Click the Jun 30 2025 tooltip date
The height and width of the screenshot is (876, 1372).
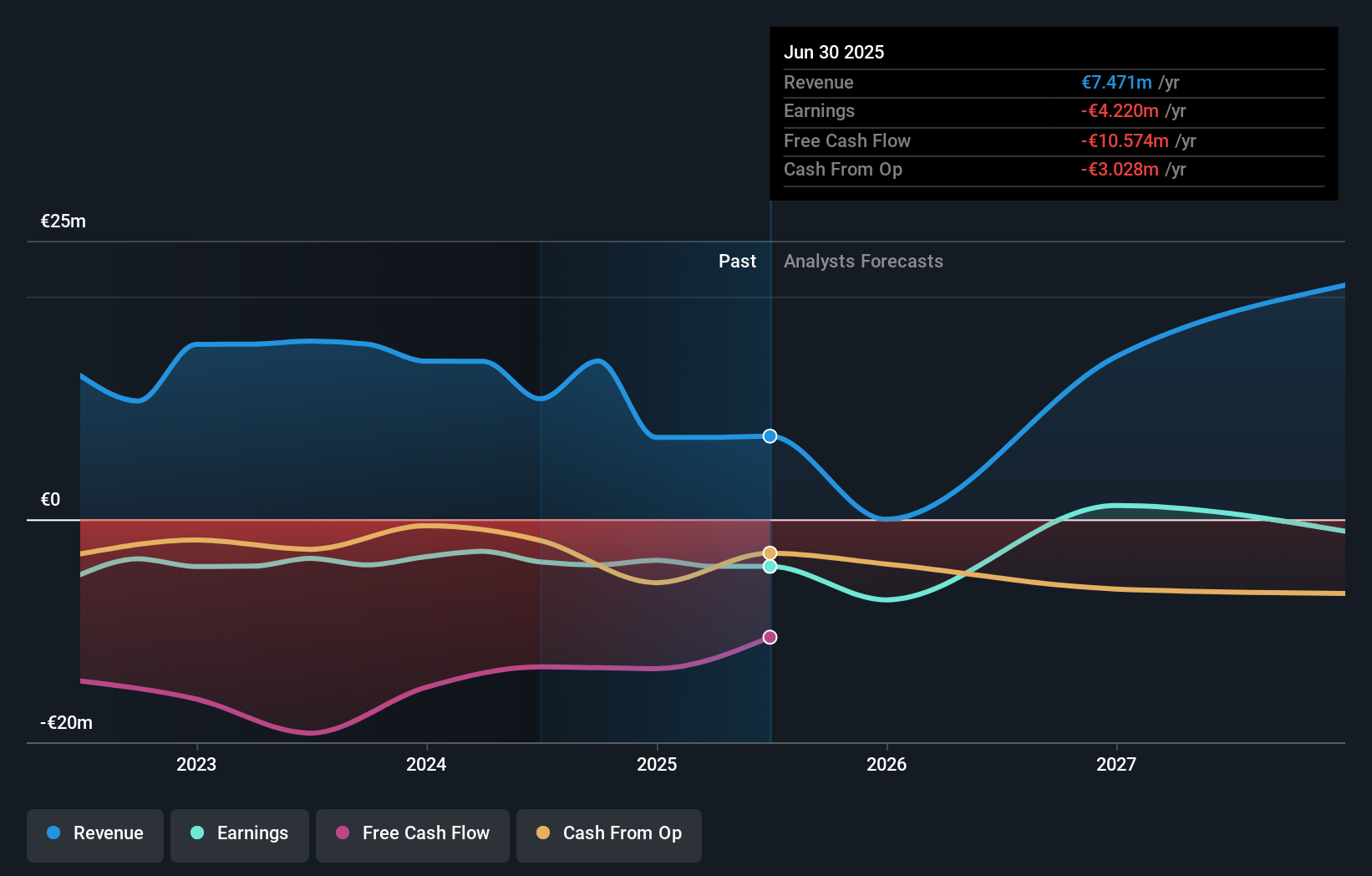[834, 53]
